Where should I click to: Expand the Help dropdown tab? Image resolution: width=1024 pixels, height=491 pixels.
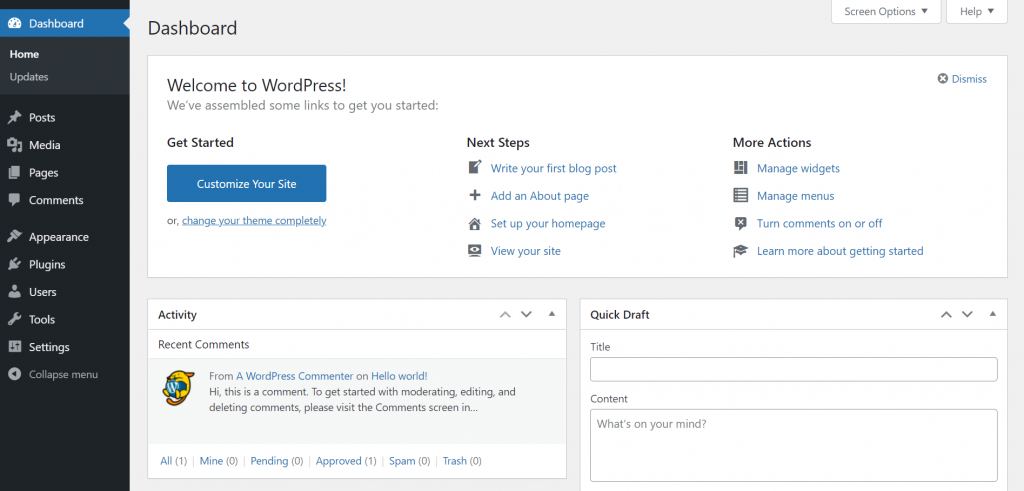(x=976, y=11)
